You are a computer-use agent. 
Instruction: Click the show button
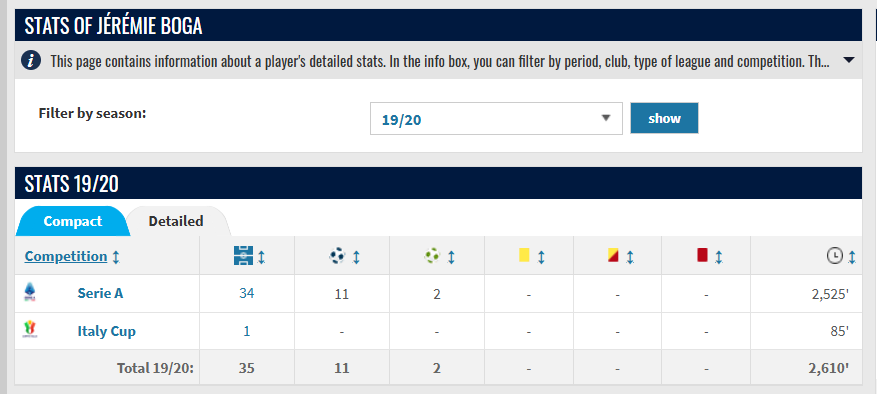(664, 118)
